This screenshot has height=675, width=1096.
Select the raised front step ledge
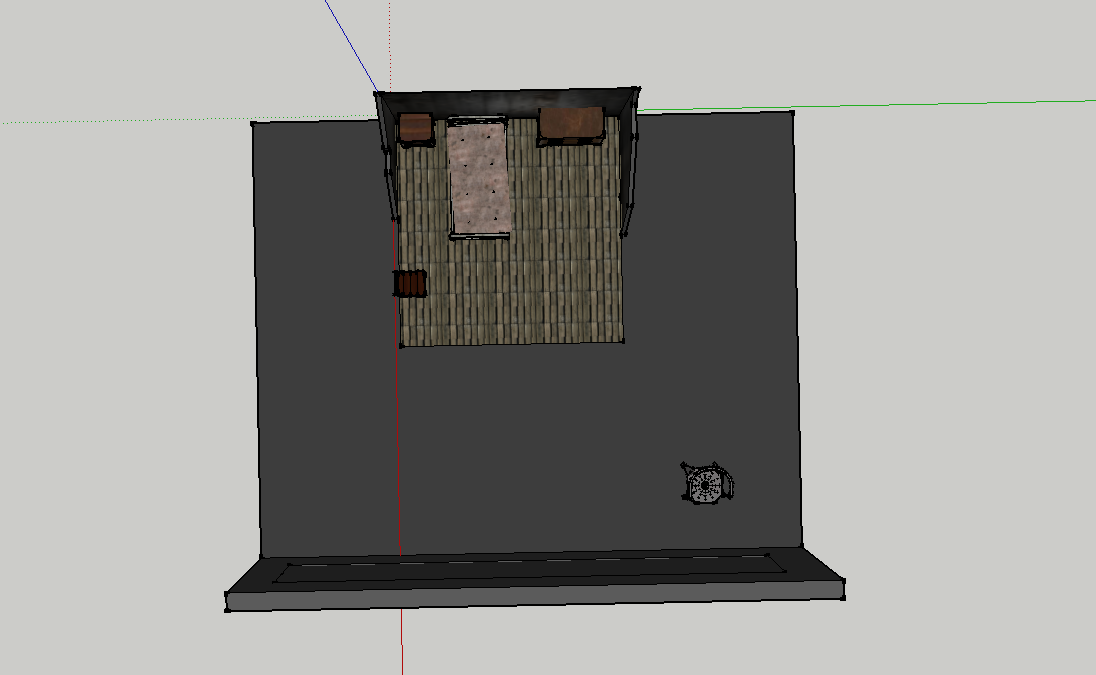[x=535, y=579]
